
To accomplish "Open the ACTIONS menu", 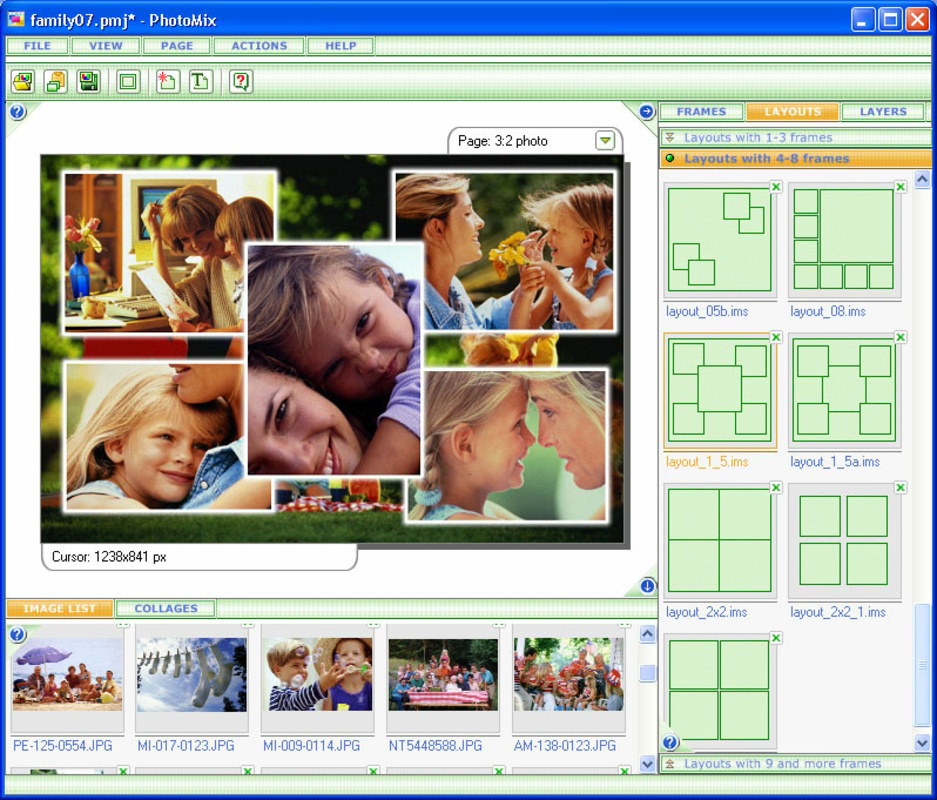I will coord(258,45).
